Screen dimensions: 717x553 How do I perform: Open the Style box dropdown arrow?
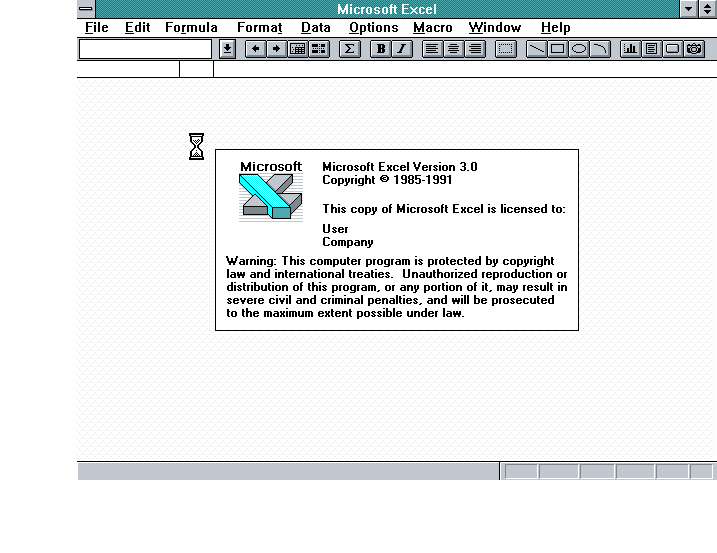(227, 49)
